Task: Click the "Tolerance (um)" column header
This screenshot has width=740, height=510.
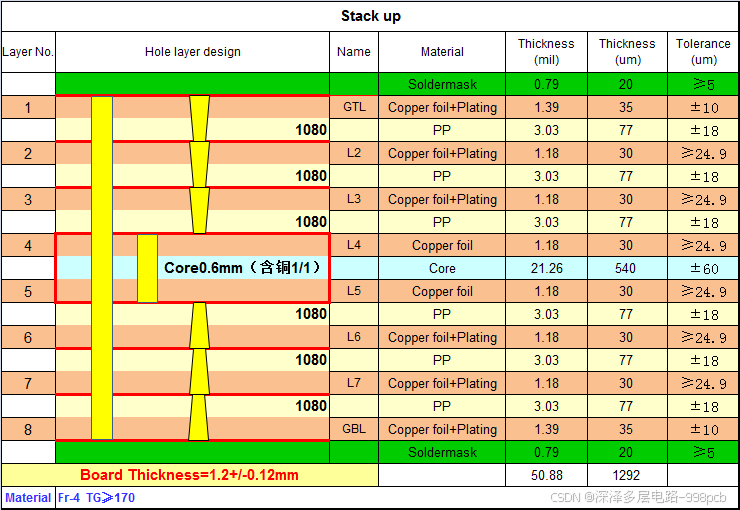Action: point(703,52)
